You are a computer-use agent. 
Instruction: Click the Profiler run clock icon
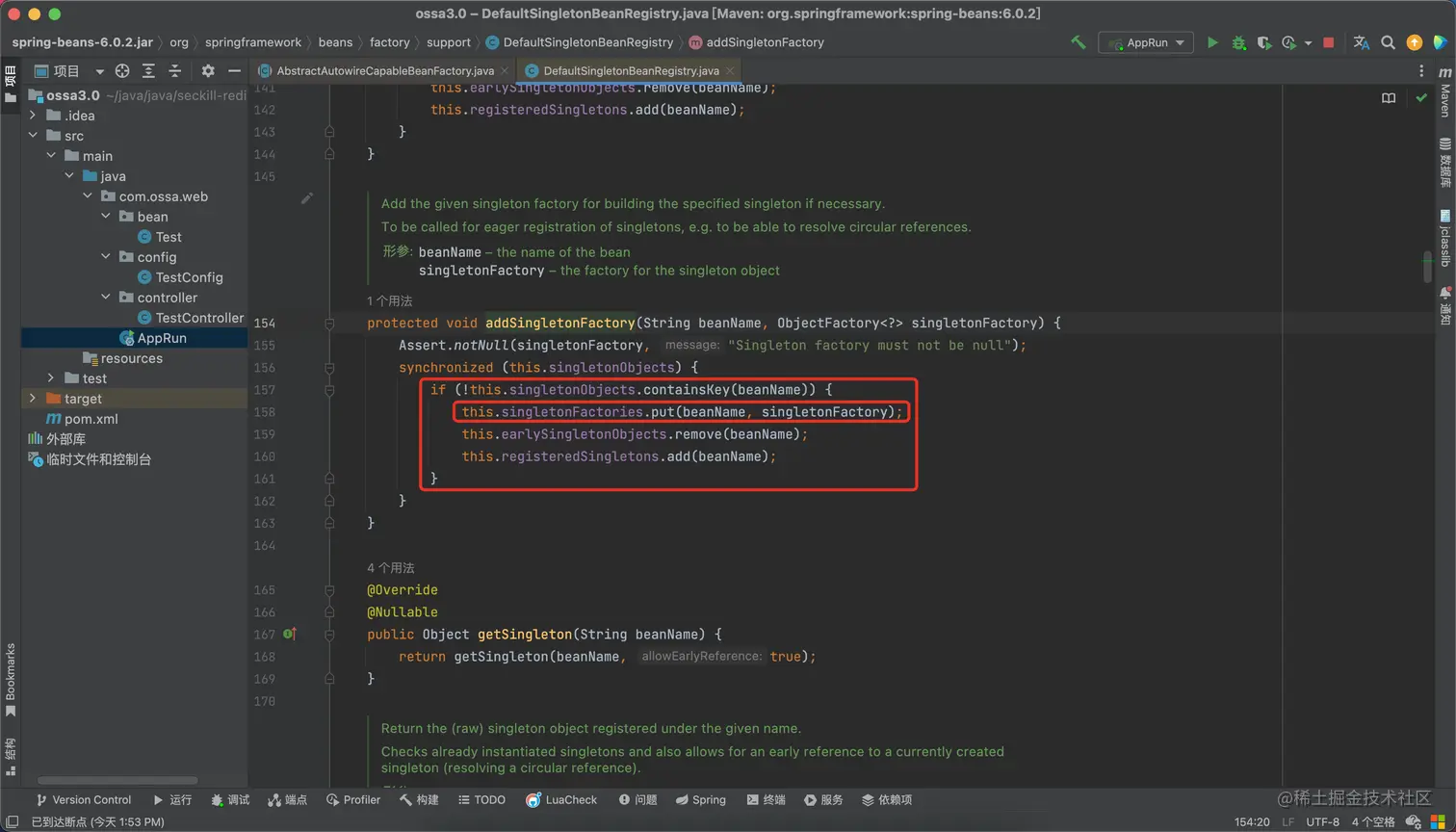(x=1288, y=42)
